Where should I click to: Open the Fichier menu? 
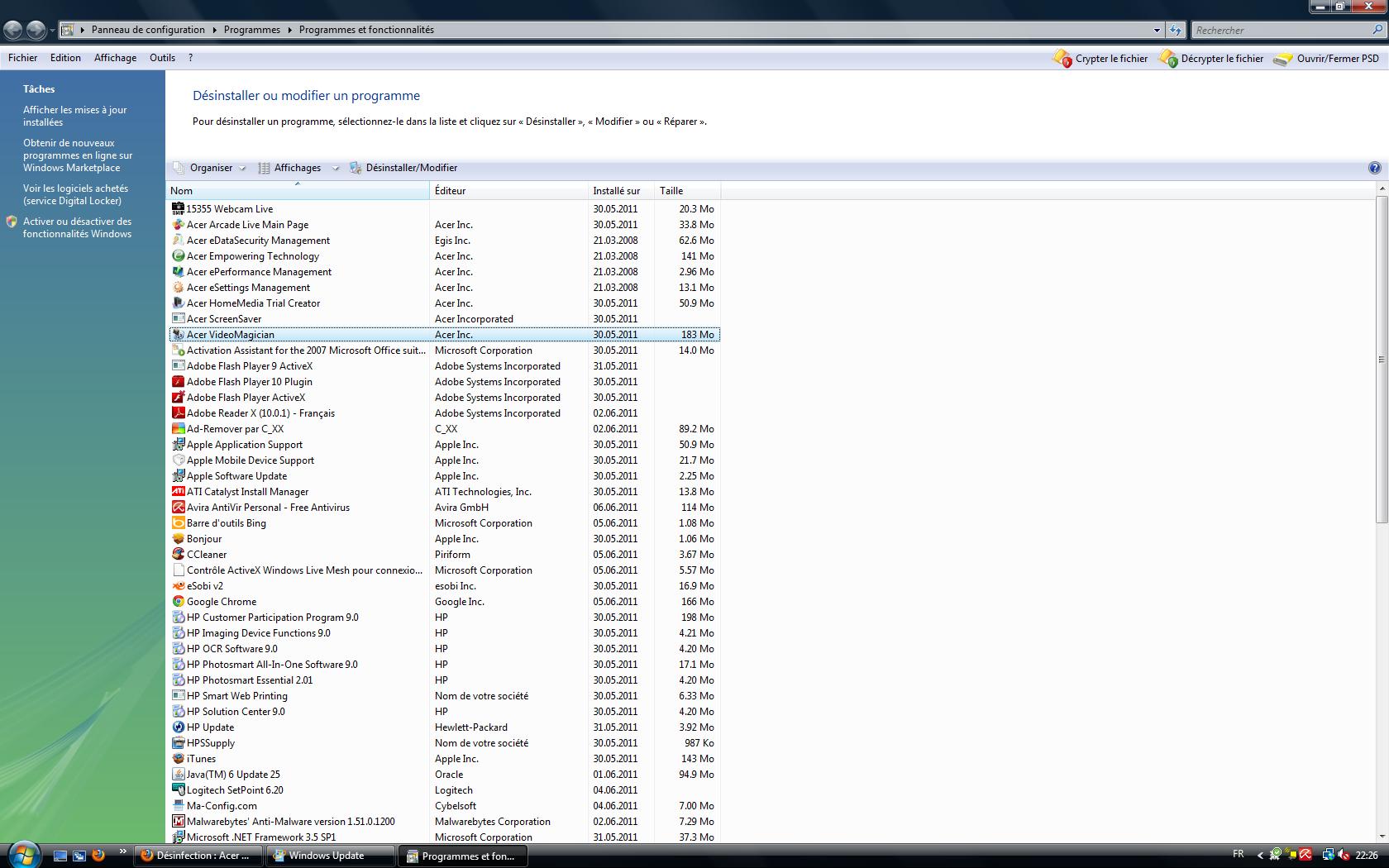tap(23, 58)
